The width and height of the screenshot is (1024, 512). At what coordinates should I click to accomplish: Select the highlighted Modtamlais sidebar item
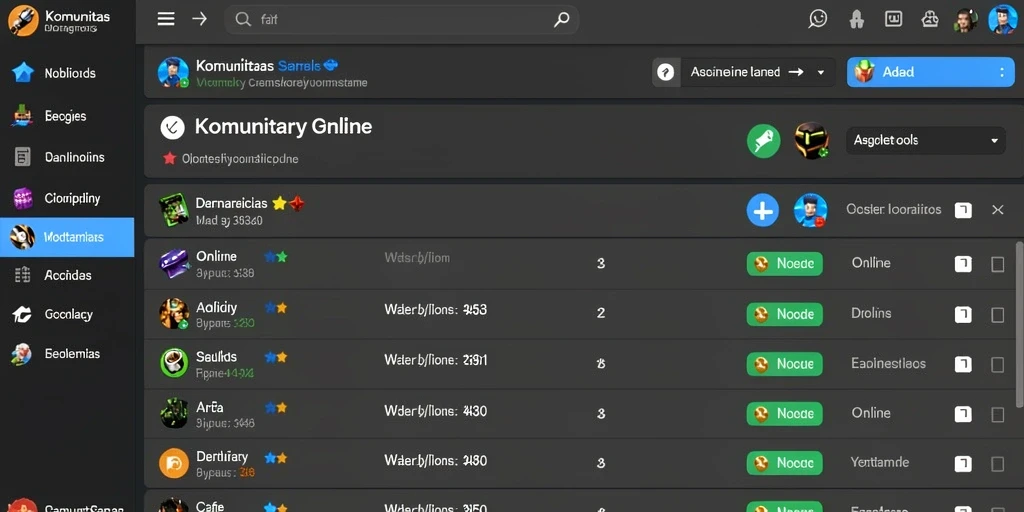click(67, 238)
